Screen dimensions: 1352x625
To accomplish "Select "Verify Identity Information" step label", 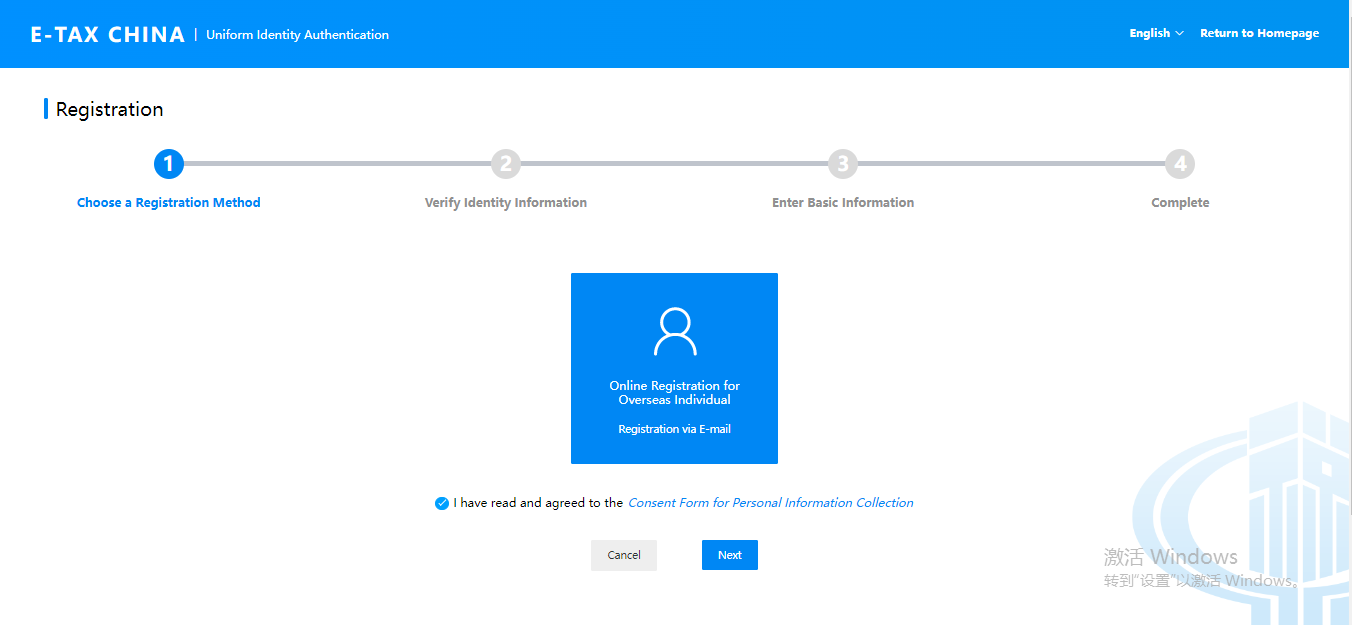I will point(506,203).
